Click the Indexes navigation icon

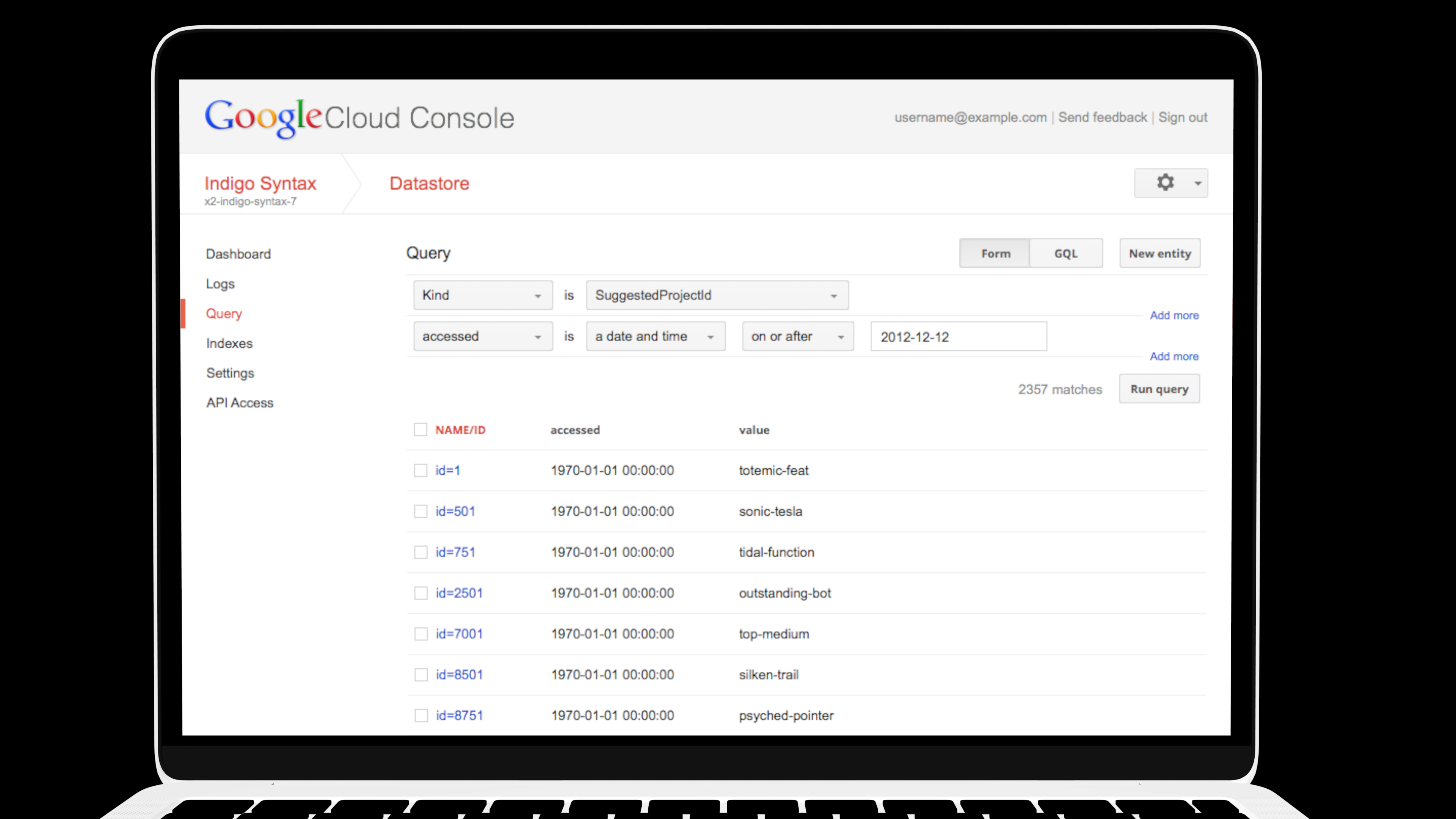pyautogui.click(x=229, y=343)
